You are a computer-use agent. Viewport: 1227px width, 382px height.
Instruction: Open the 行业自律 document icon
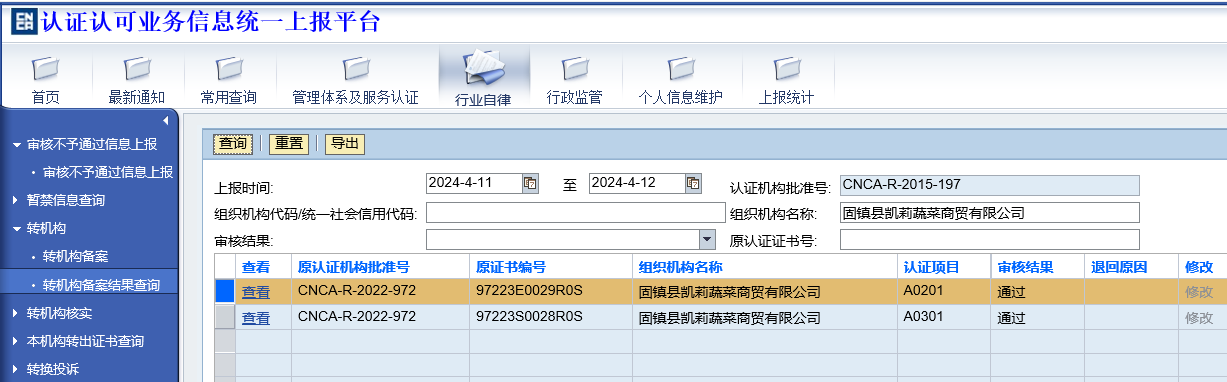[484, 68]
